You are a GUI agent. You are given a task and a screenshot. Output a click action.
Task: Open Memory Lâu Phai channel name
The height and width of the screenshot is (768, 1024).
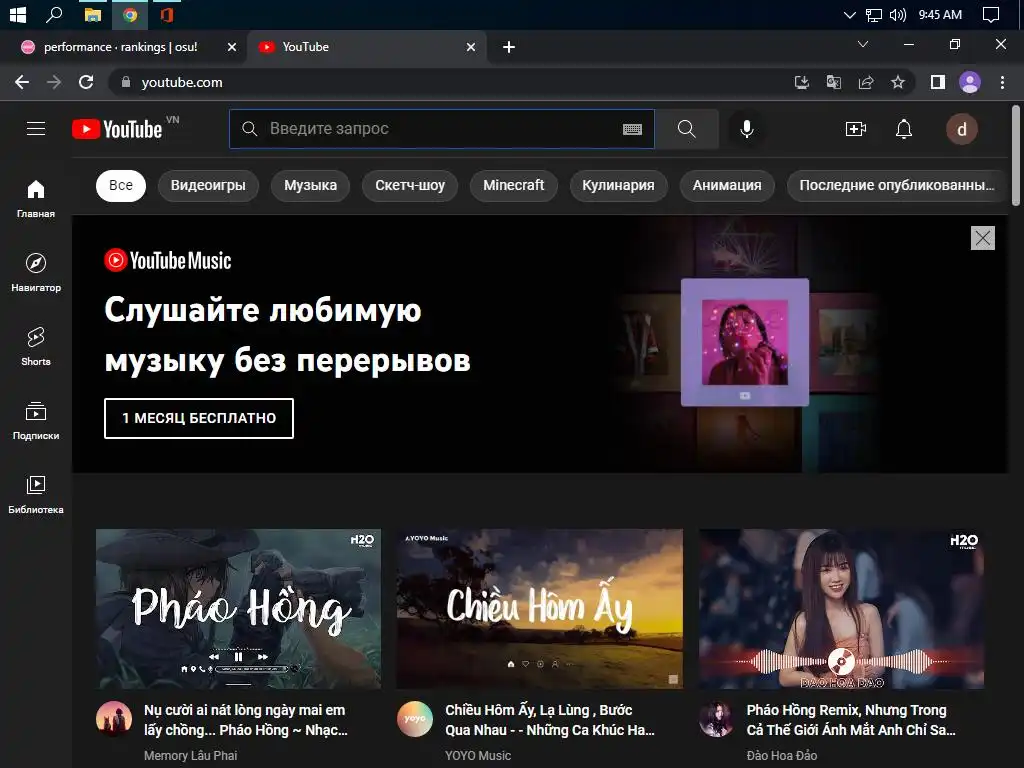coord(190,756)
